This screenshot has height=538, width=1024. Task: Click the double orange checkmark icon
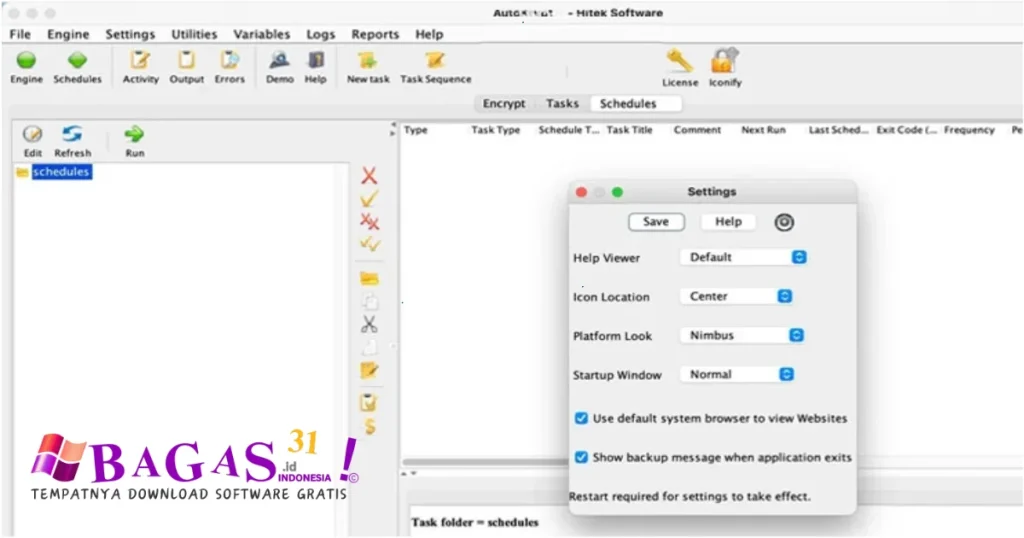point(370,244)
